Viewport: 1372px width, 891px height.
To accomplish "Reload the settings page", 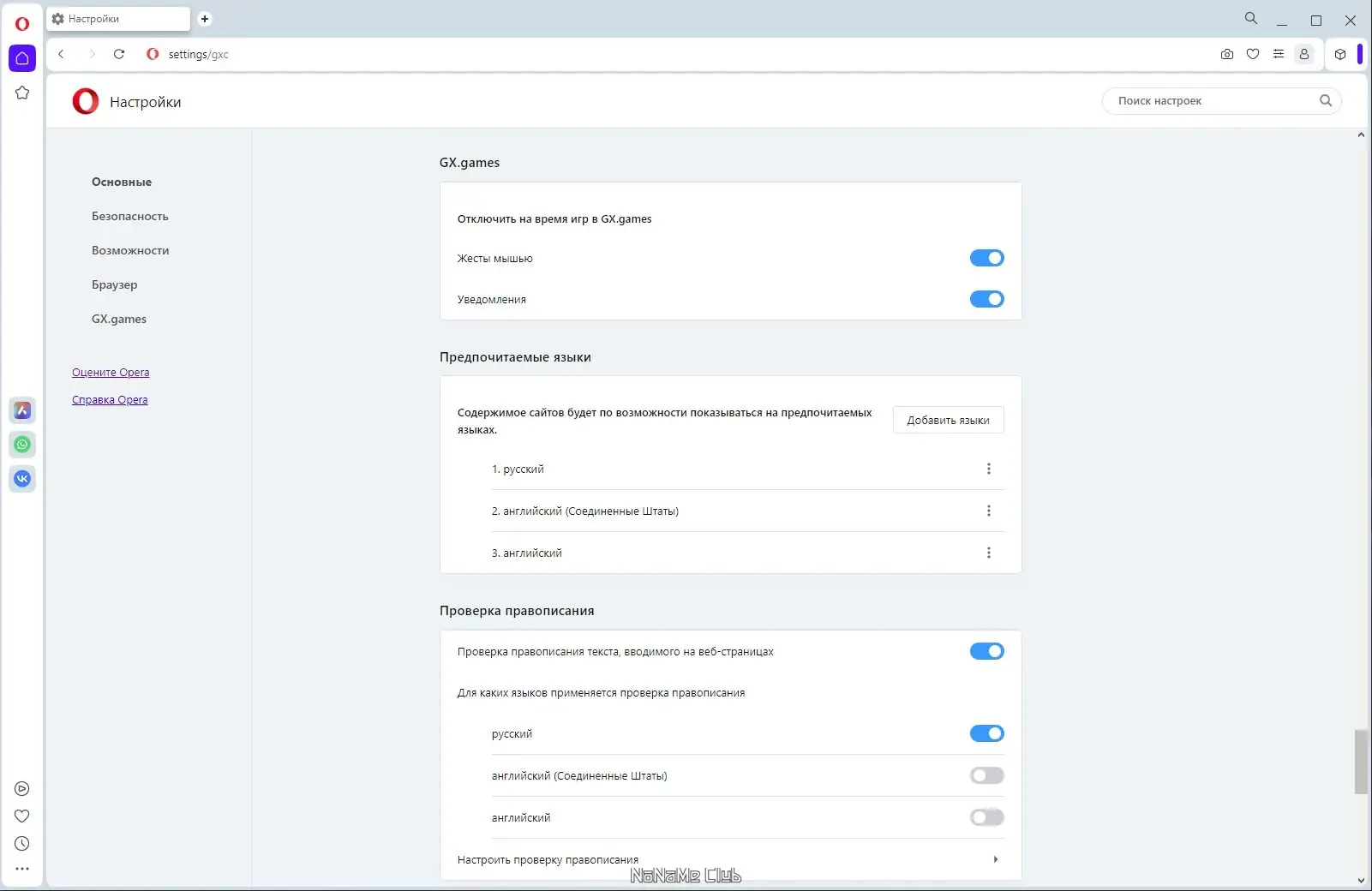I will (x=119, y=54).
